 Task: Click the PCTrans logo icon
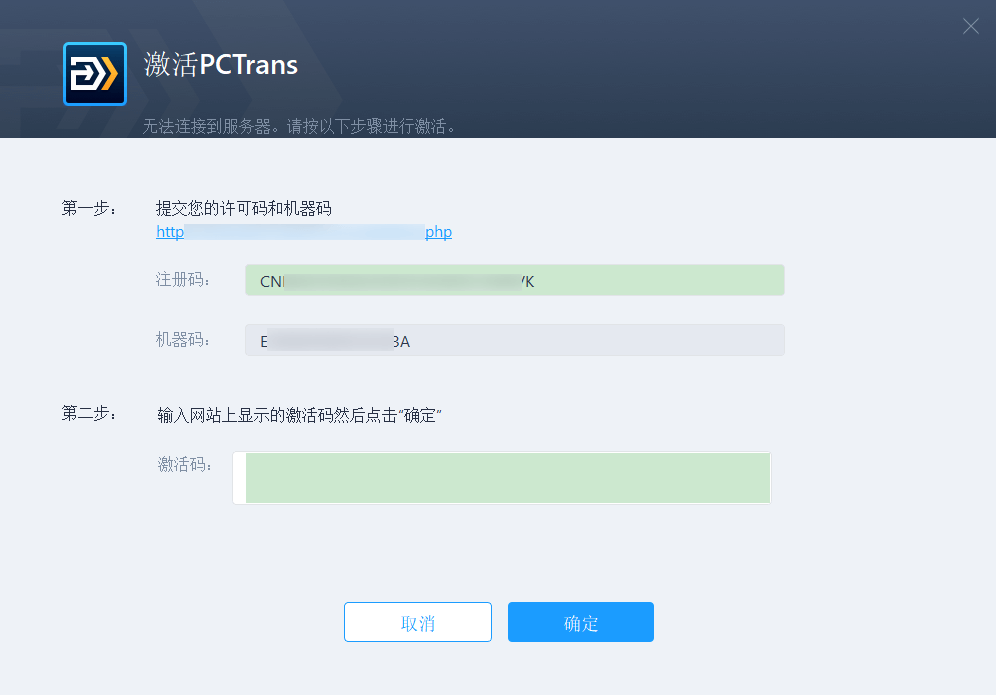click(95, 74)
